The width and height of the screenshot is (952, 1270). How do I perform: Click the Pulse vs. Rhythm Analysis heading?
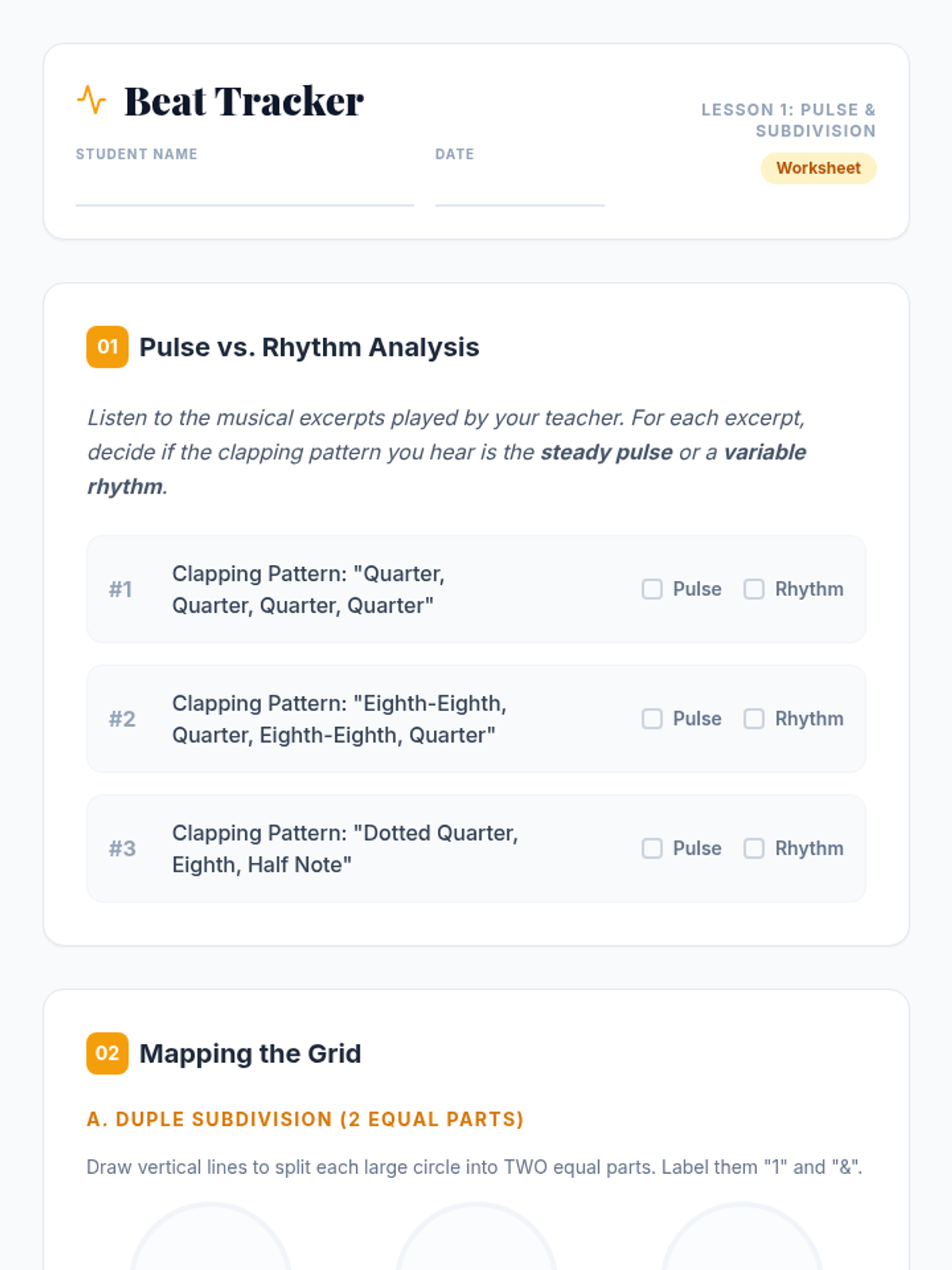click(x=309, y=347)
